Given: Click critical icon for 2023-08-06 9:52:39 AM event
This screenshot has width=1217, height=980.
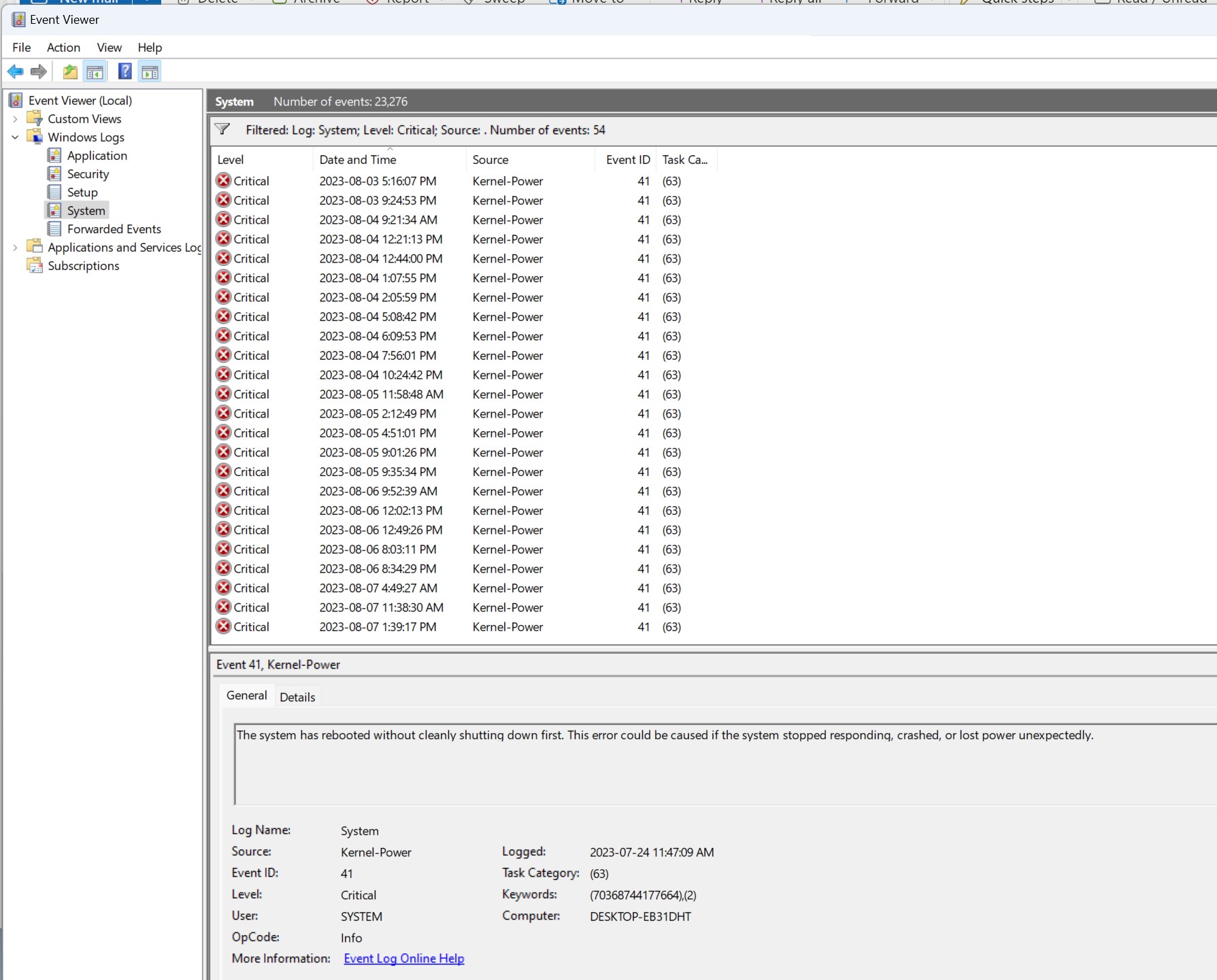Looking at the screenshot, I should point(223,490).
